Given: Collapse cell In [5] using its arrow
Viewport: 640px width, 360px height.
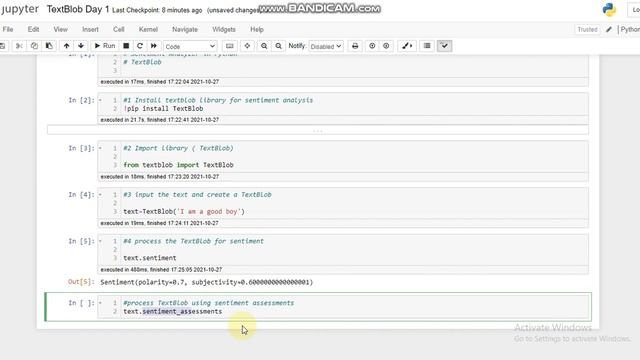Looking at the screenshot, I should point(100,241).
